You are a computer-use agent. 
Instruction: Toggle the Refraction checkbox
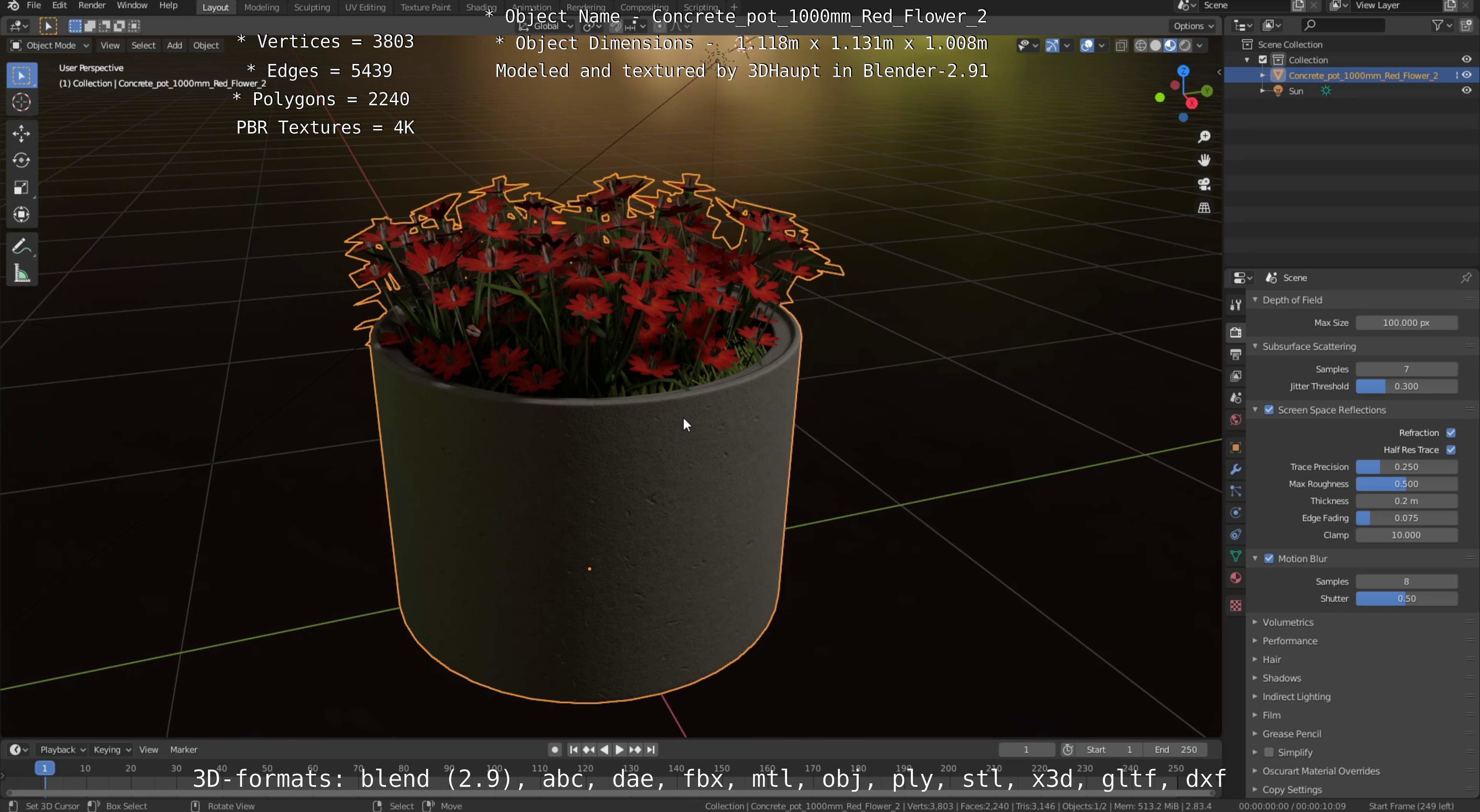pos(1451,432)
